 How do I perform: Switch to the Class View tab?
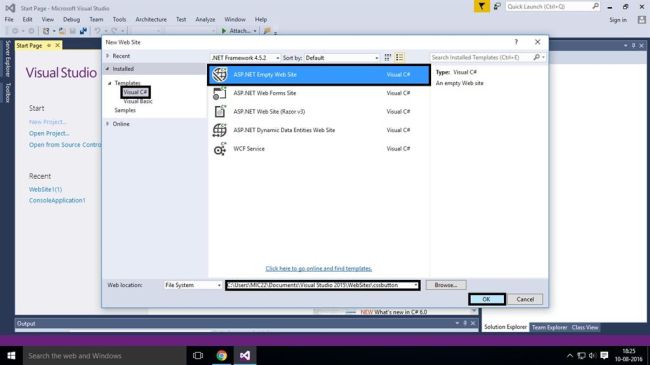tap(585, 327)
